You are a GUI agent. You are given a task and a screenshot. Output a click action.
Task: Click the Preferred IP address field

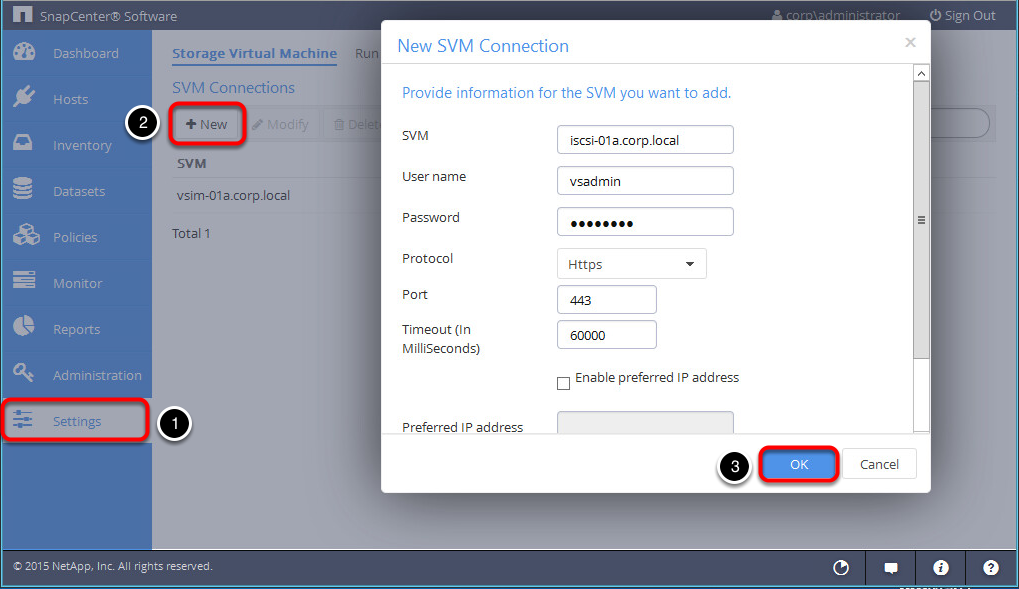pos(645,423)
